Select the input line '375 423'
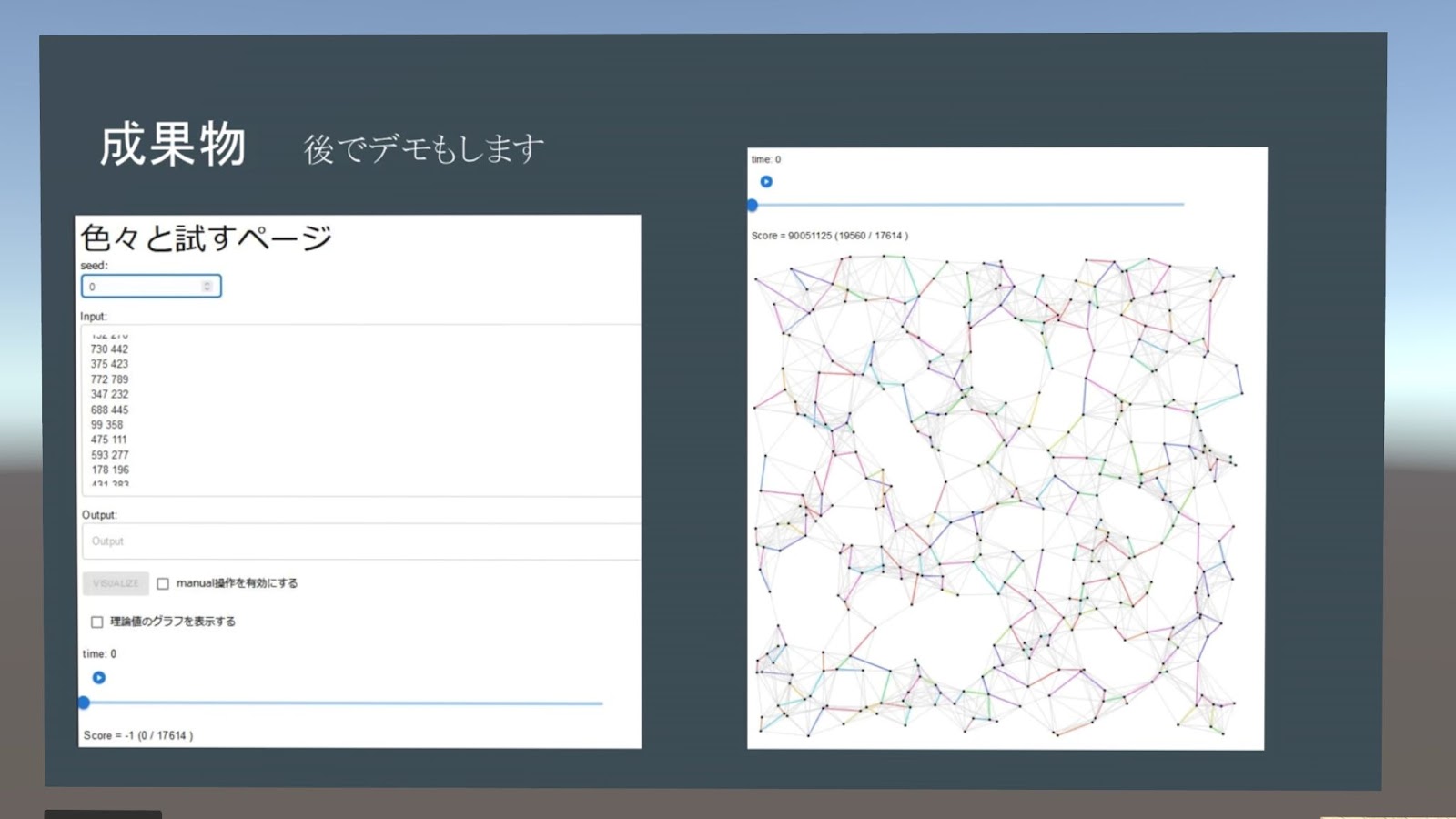 coord(109,364)
